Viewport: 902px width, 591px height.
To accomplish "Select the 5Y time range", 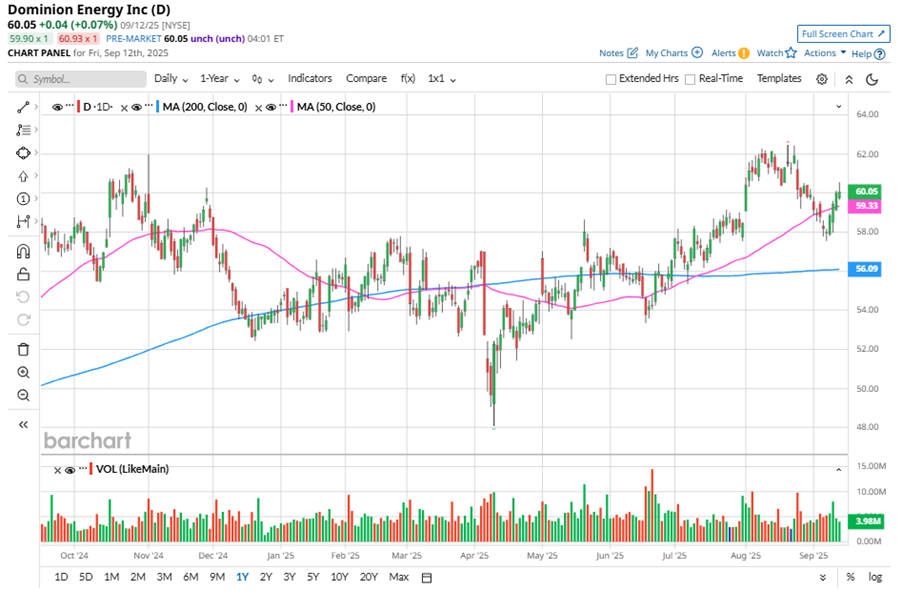I will pos(312,577).
